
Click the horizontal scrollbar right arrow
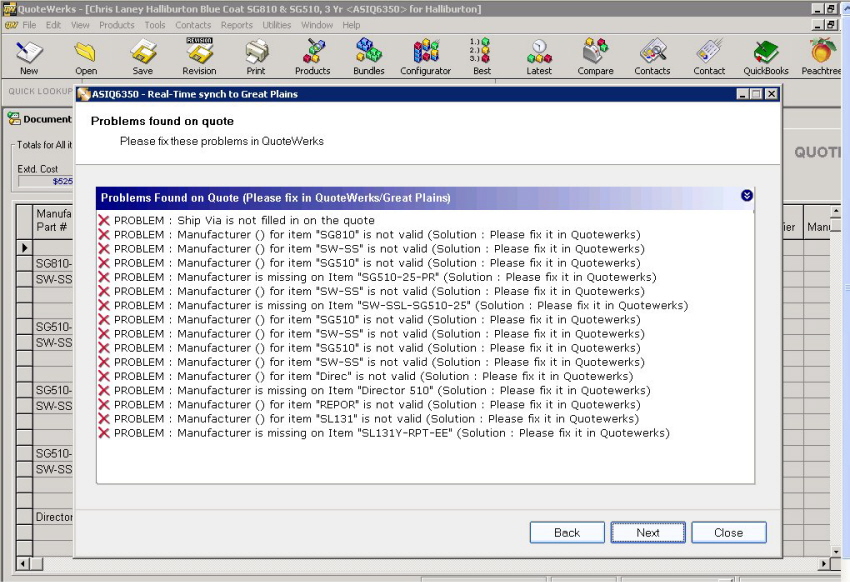tap(823, 564)
